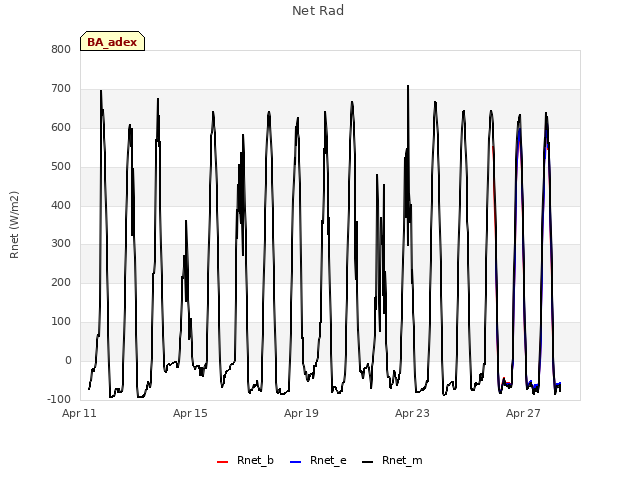Click the black Rnet_m legend swatch
The height and width of the screenshot is (480, 640).
368,462
